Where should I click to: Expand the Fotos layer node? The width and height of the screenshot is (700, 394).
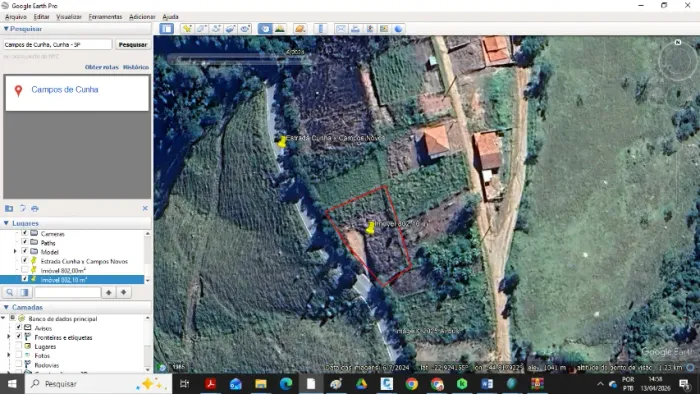9,355
